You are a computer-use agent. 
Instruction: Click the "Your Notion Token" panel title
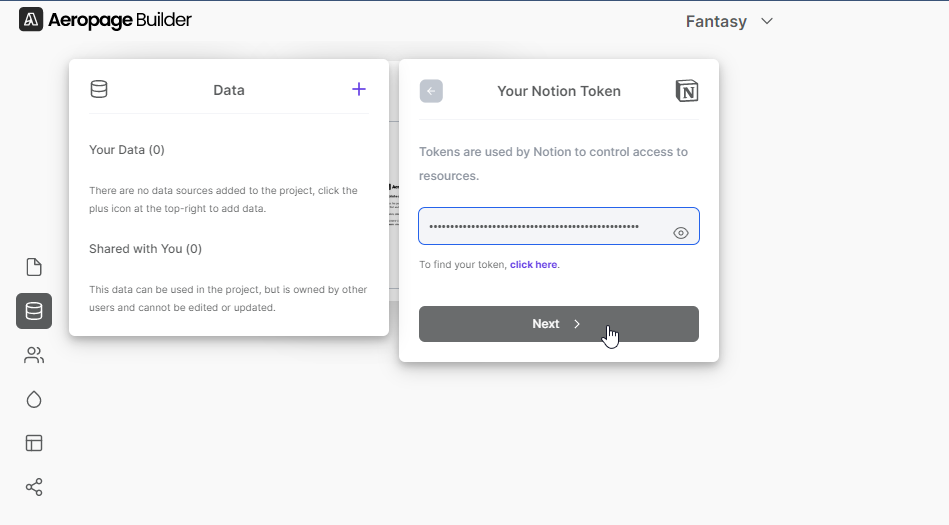pos(559,91)
